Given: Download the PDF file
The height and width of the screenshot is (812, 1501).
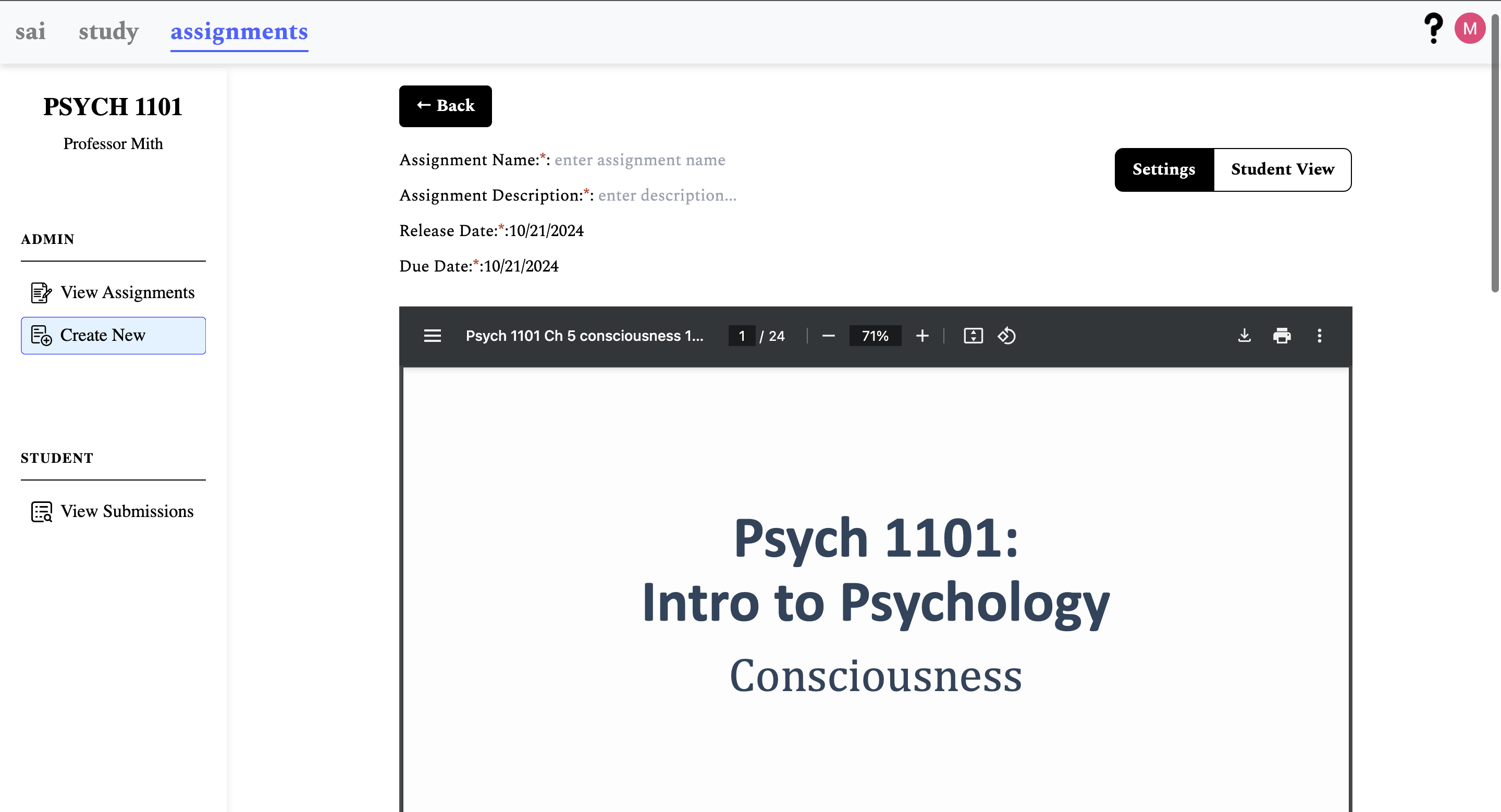Looking at the screenshot, I should (1244, 336).
